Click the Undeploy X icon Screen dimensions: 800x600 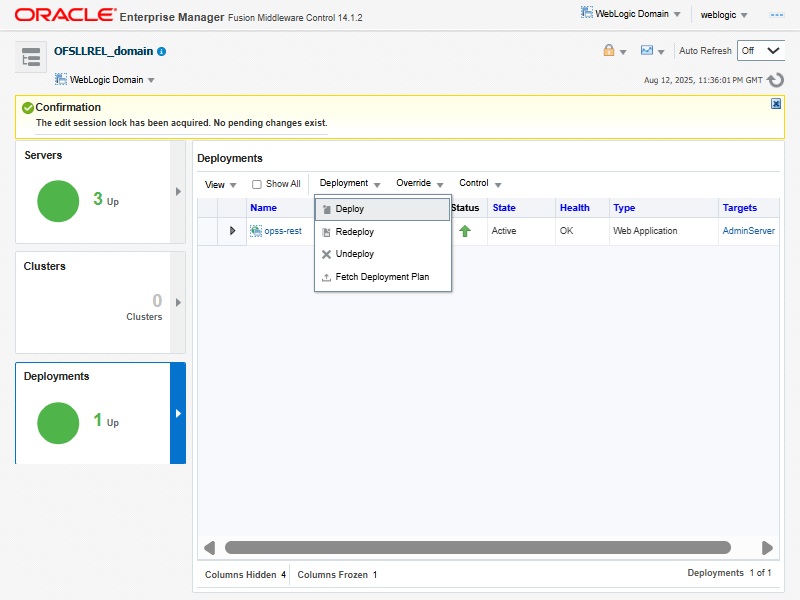327,254
